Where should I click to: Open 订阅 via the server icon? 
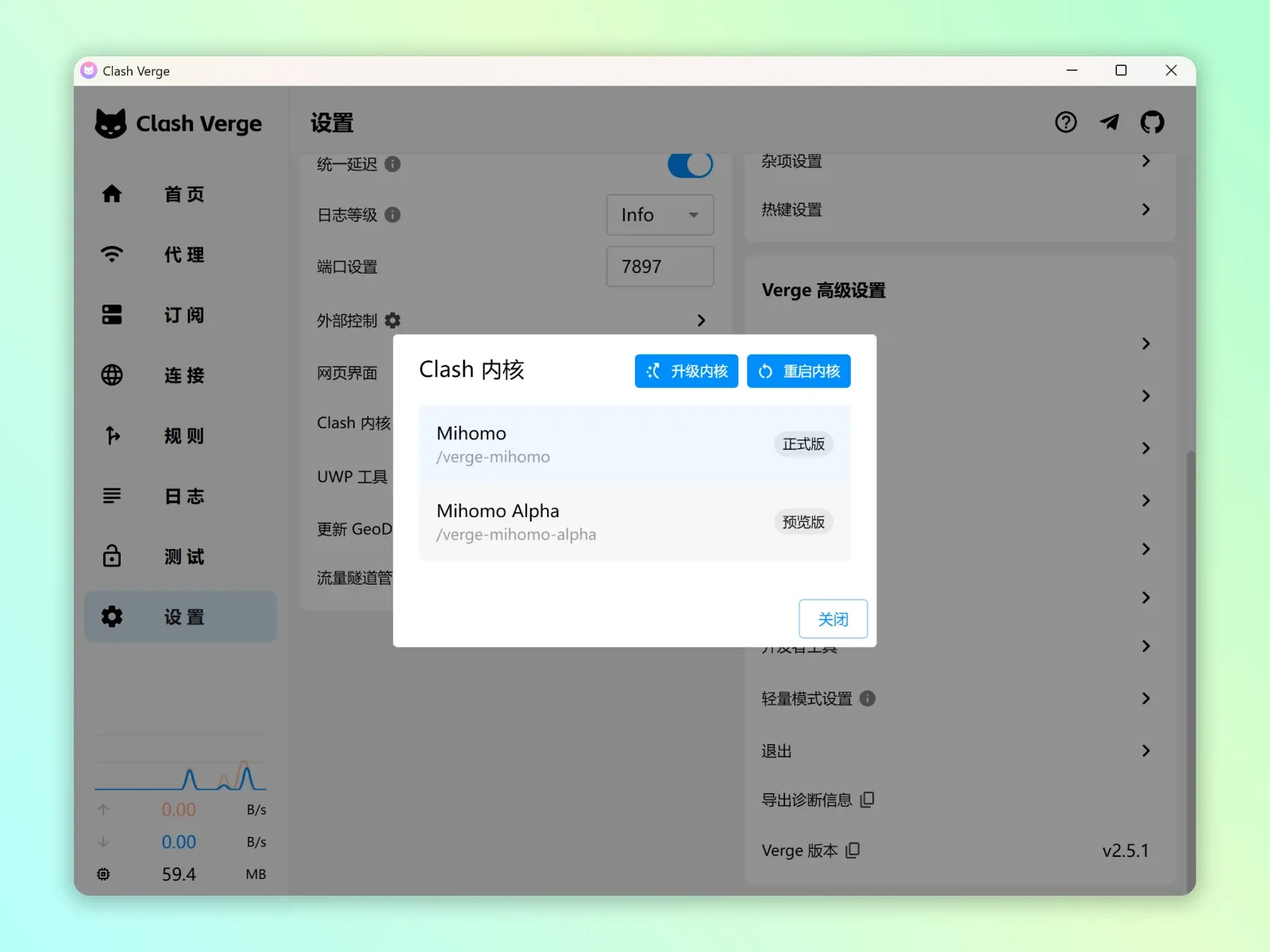coord(112,315)
